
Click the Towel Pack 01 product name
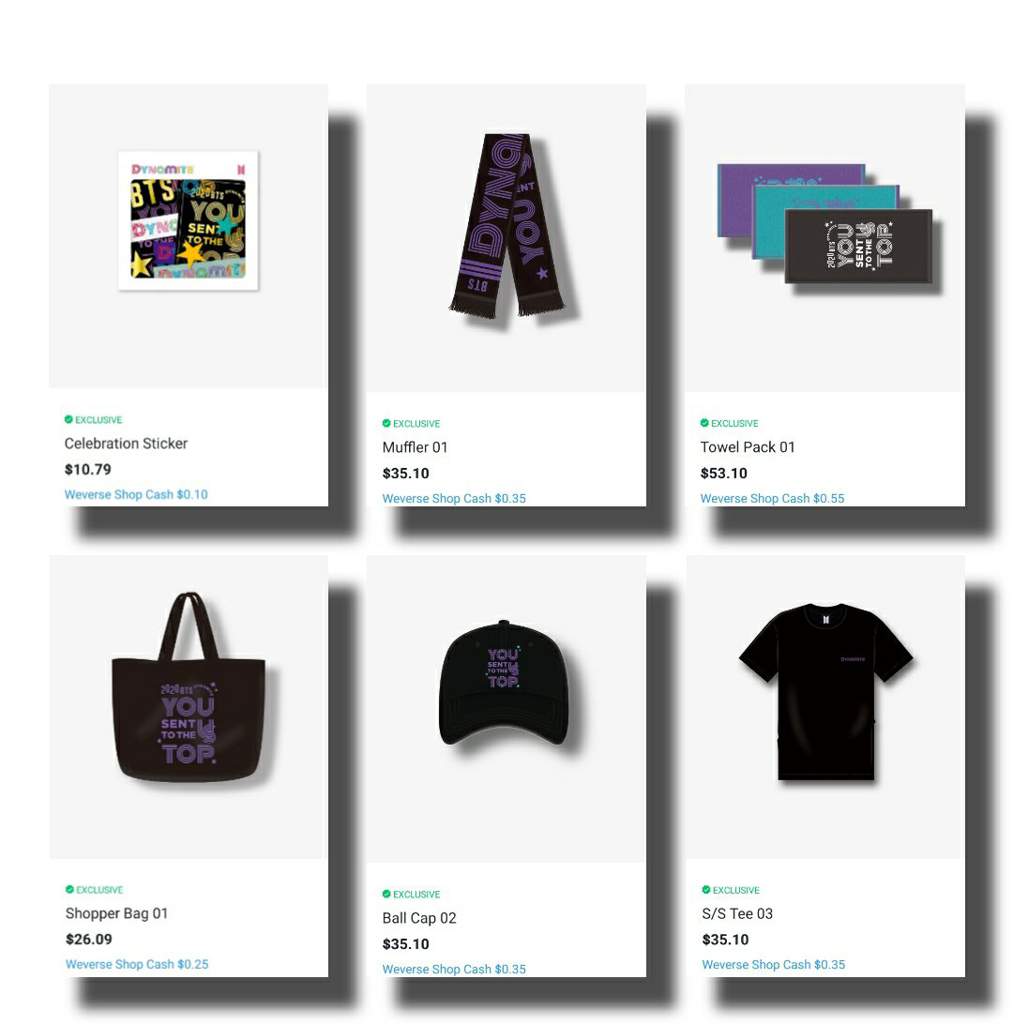pos(747,447)
